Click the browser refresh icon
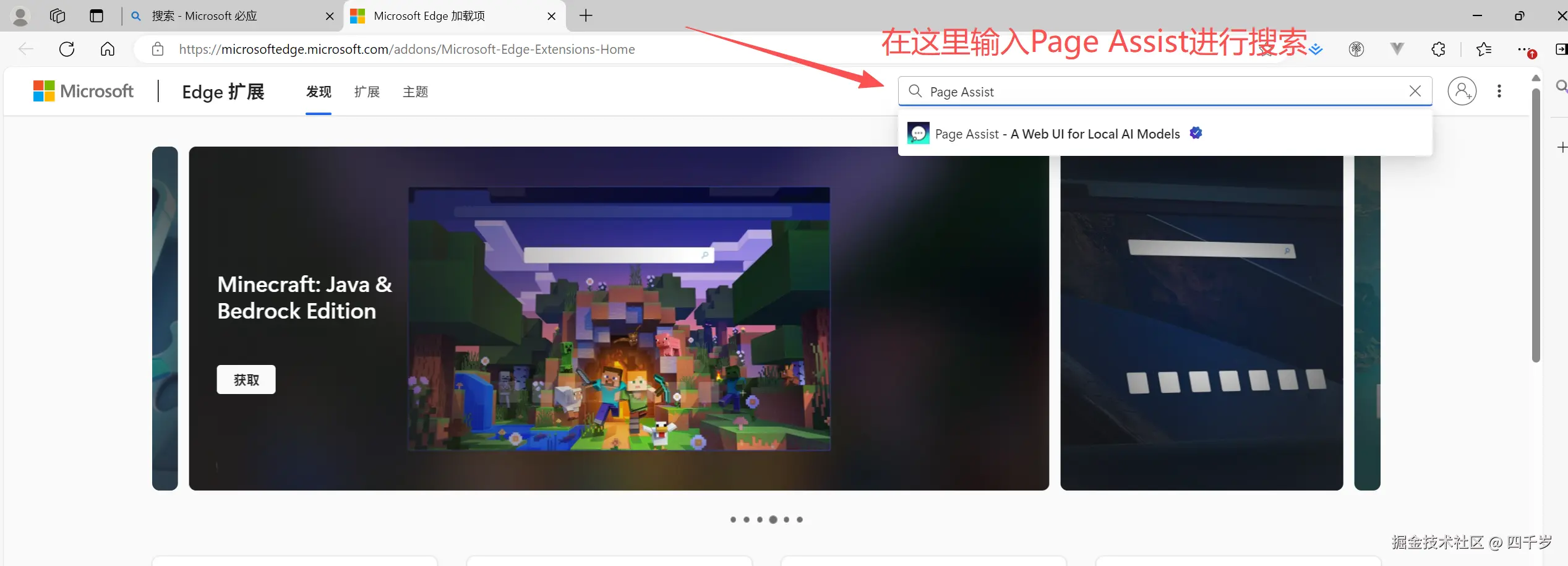 pos(66,49)
